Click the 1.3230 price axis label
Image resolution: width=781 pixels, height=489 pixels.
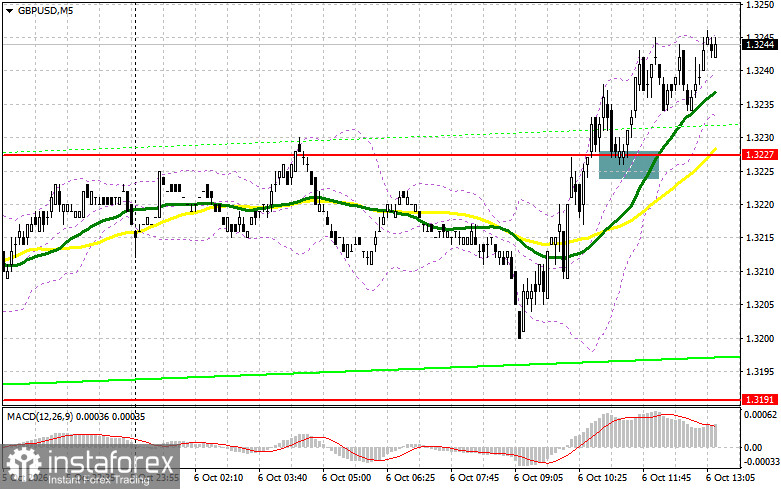tap(759, 138)
